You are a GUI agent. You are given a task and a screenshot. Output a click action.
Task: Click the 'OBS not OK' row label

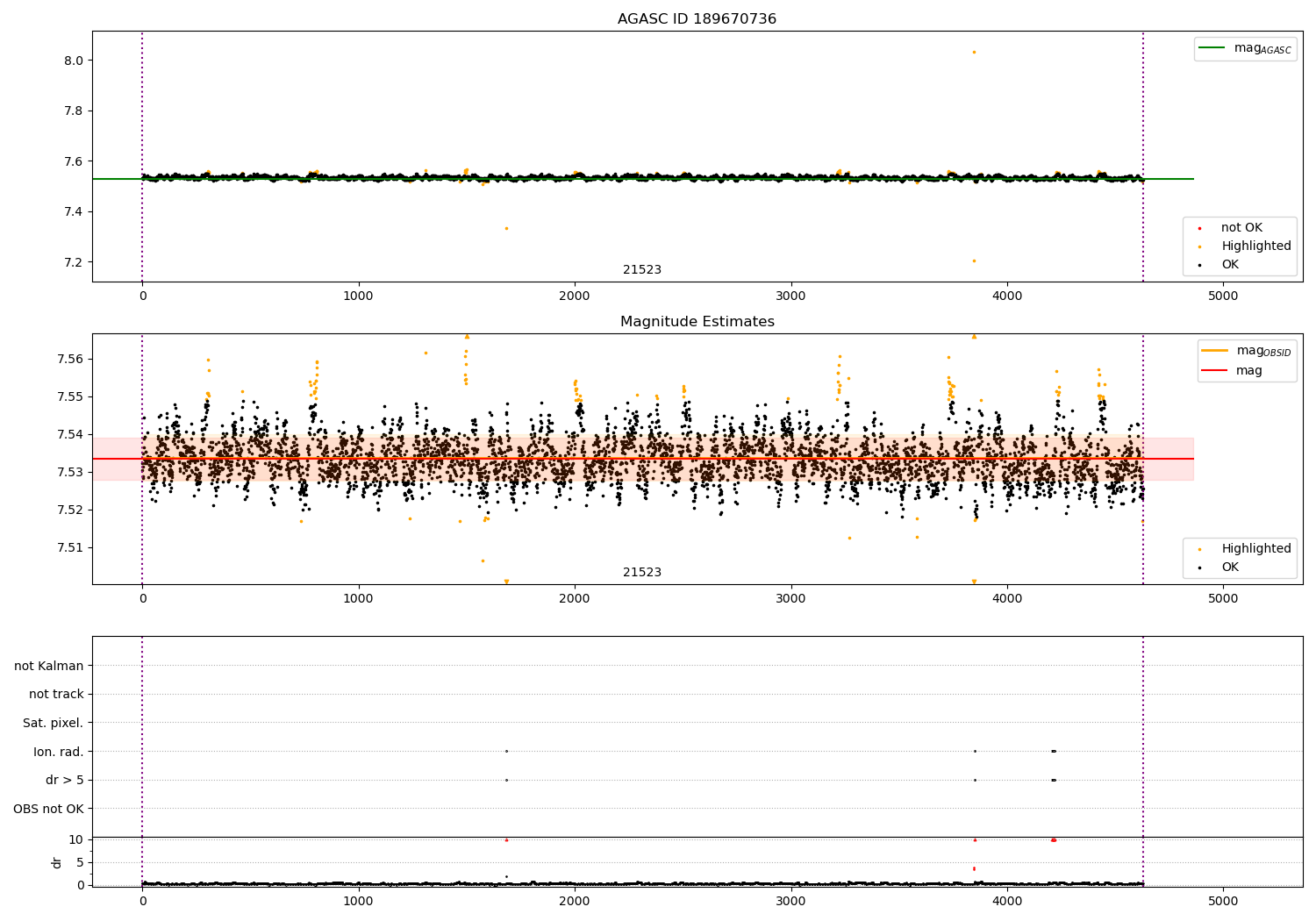point(49,809)
